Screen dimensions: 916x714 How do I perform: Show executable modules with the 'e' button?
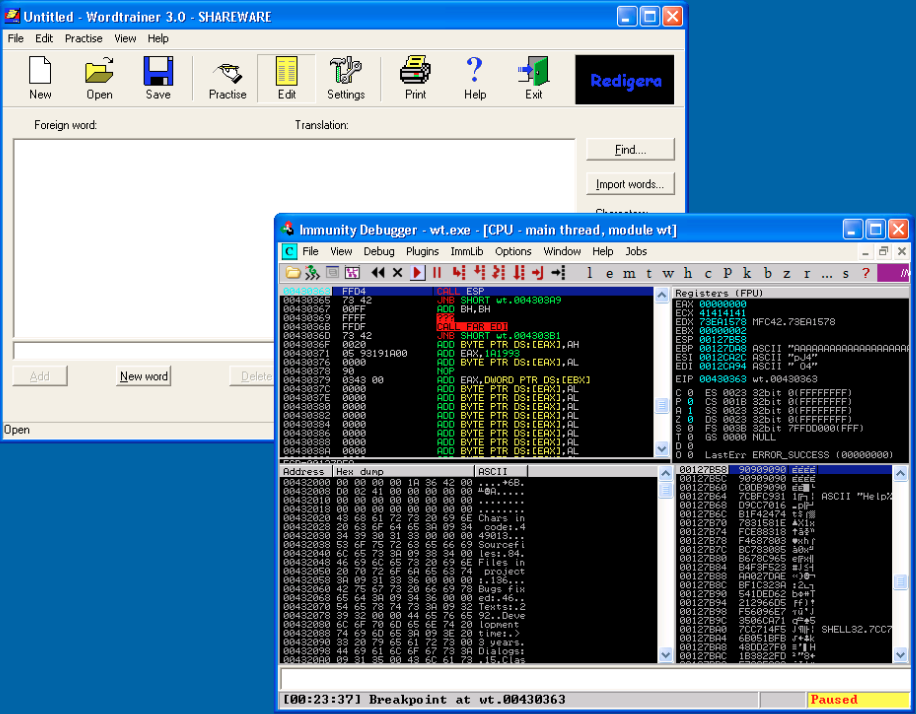[609, 273]
